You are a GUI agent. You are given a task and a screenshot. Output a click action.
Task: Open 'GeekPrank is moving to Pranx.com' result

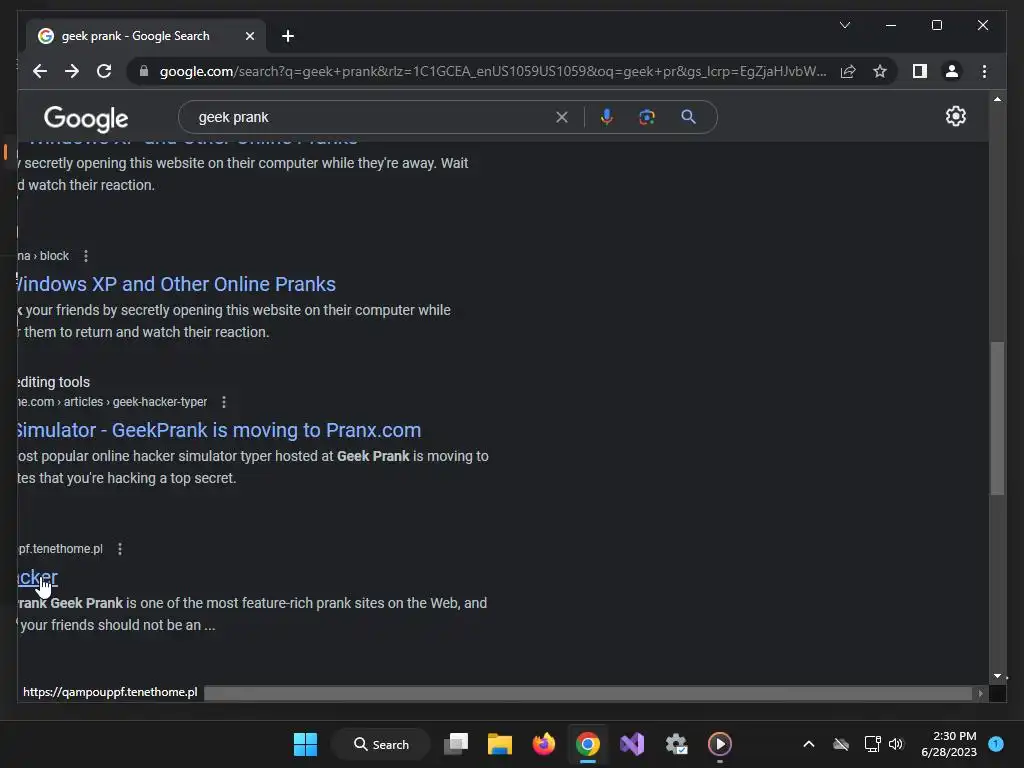click(219, 430)
